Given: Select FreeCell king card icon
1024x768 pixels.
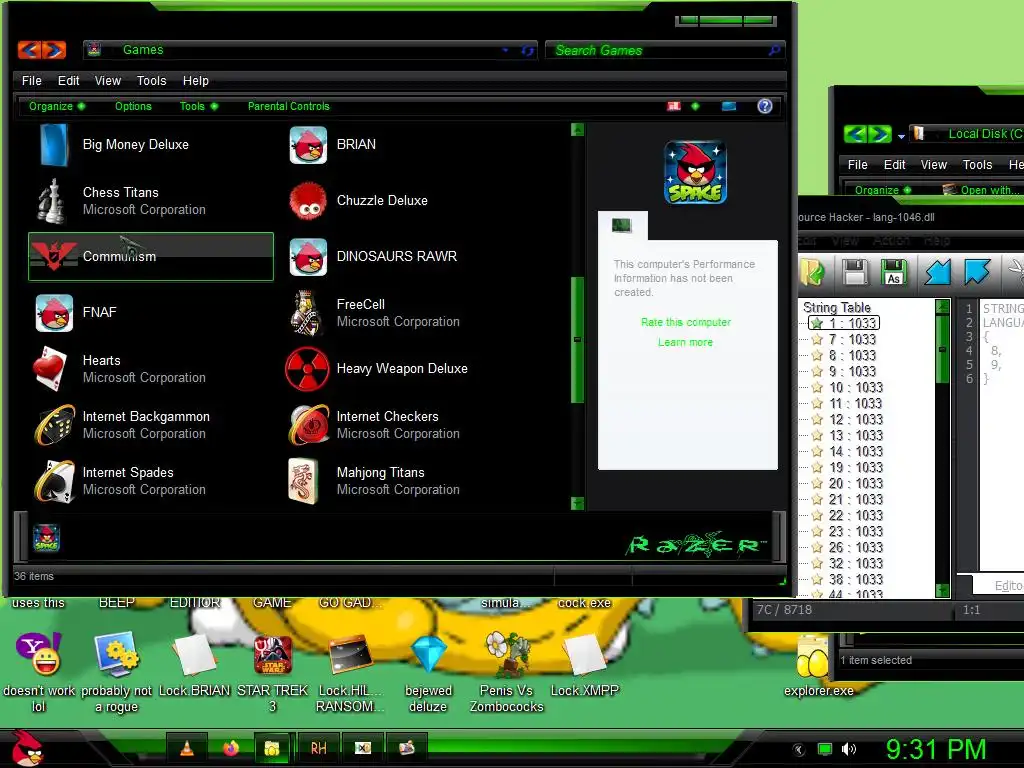Looking at the screenshot, I should (306, 313).
